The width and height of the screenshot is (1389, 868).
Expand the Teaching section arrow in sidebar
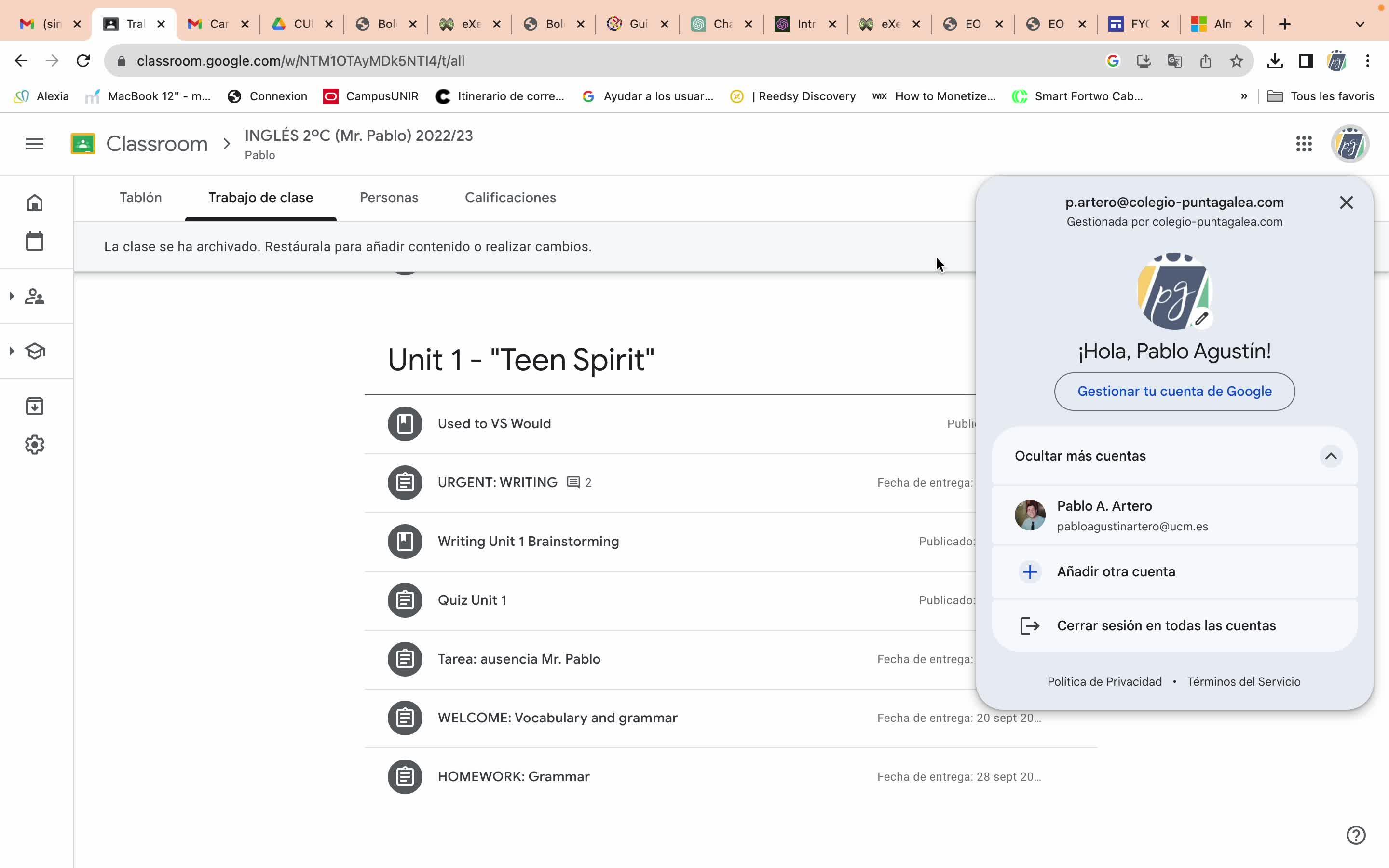point(12,296)
